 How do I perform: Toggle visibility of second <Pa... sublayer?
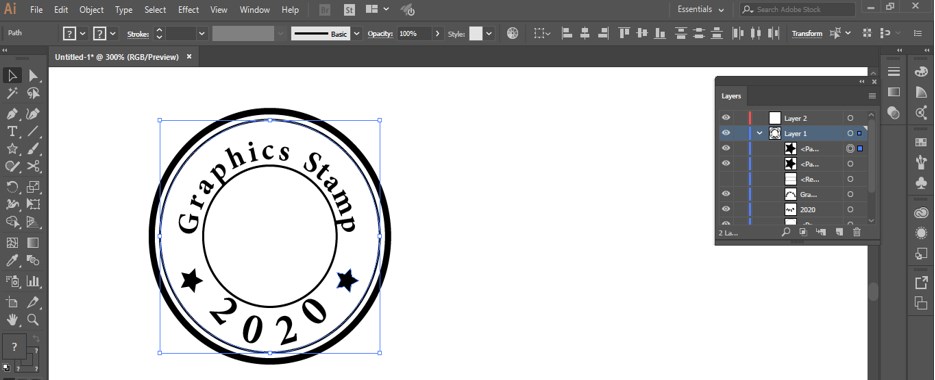pyautogui.click(x=726, y=163)
